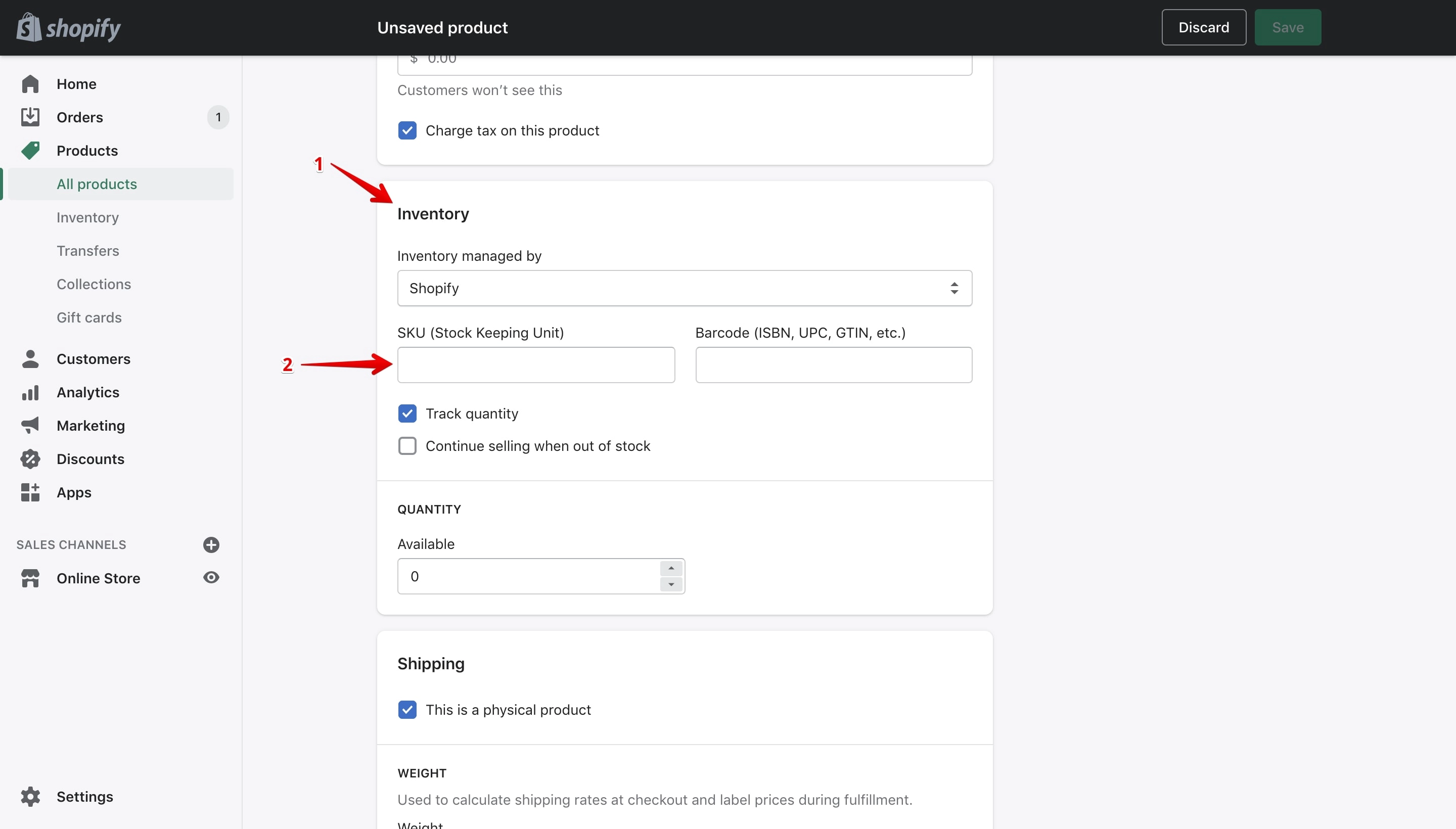Click the Marketing megaphone icon

pyautogui.click(x=30, y=425)
